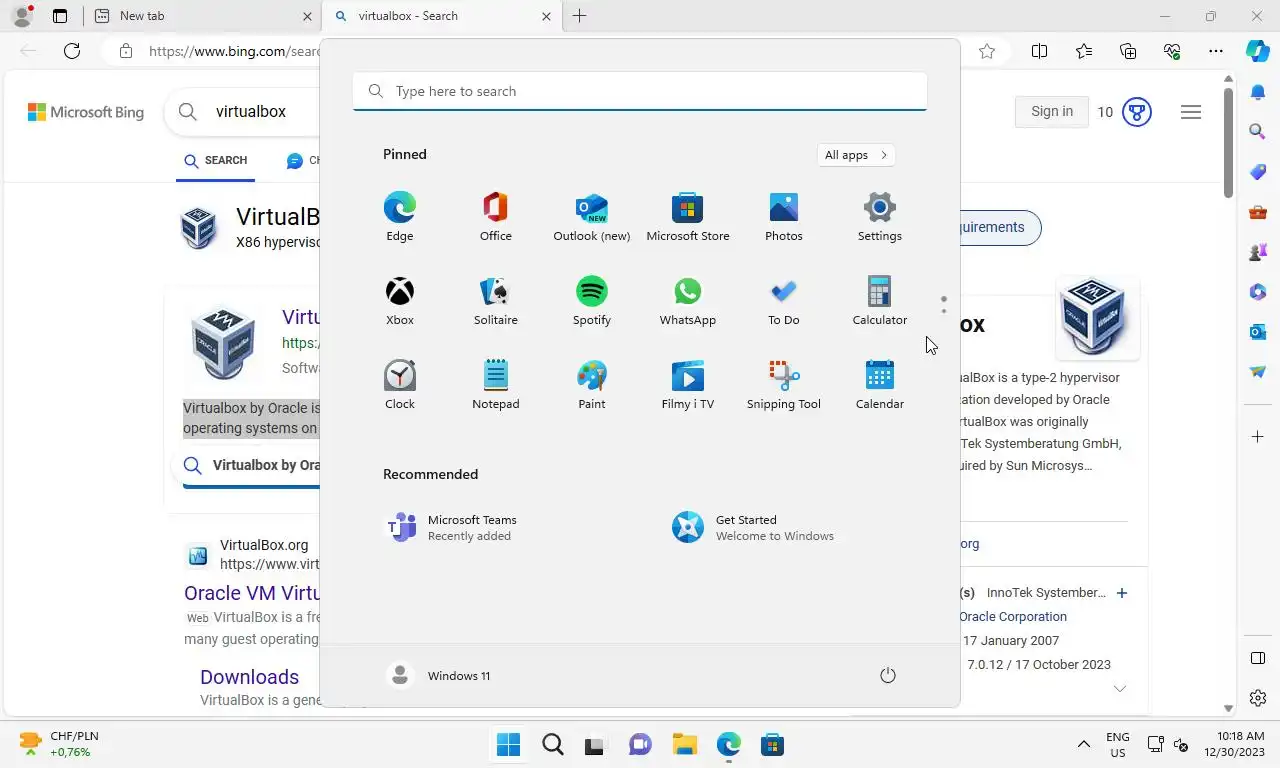1280x768 pixels.
Task: Open Chat app from the taskbar
Action: (640, 744)
